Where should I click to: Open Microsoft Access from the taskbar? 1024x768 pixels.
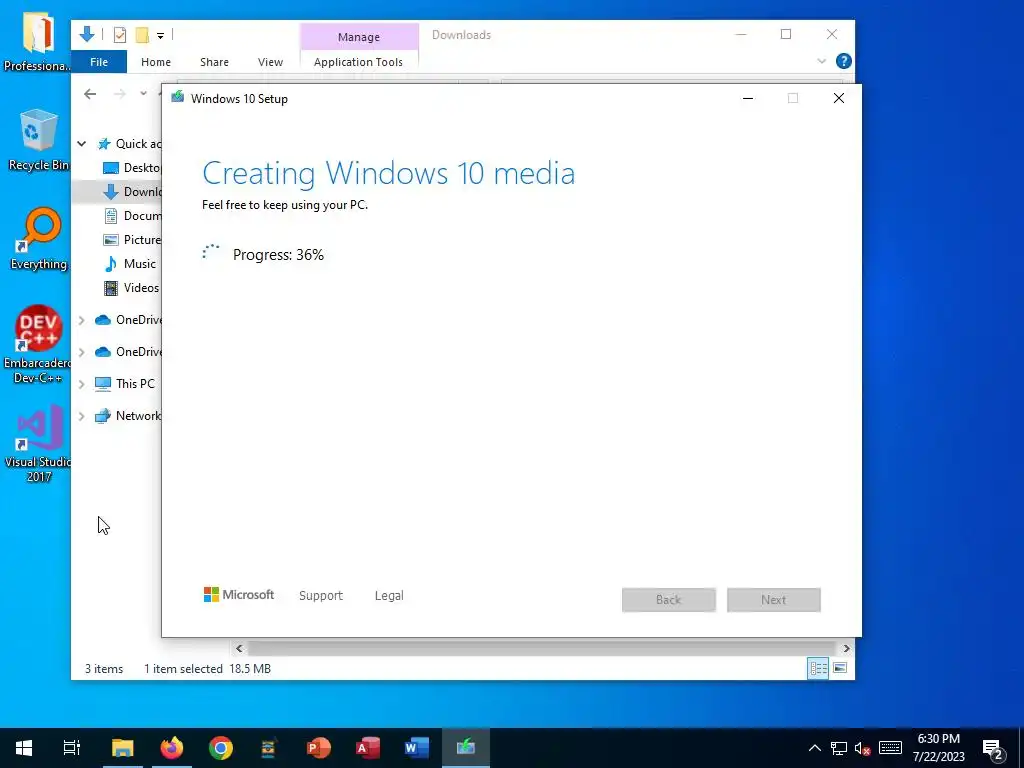(x=368, y=748)
